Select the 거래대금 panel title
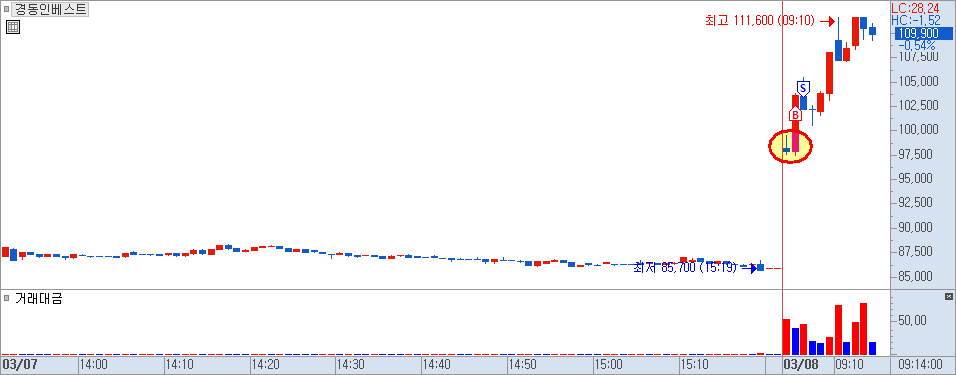Screen dimensions: 956x375 tap(38, 298)
